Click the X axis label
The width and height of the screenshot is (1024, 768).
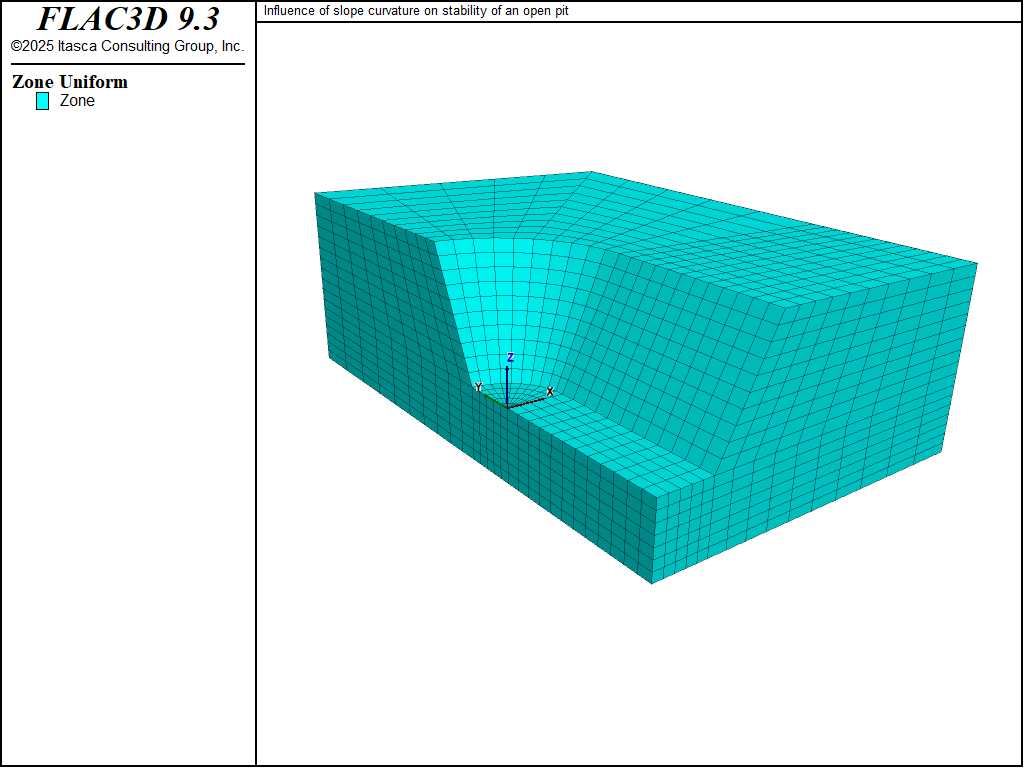(550, 392)
